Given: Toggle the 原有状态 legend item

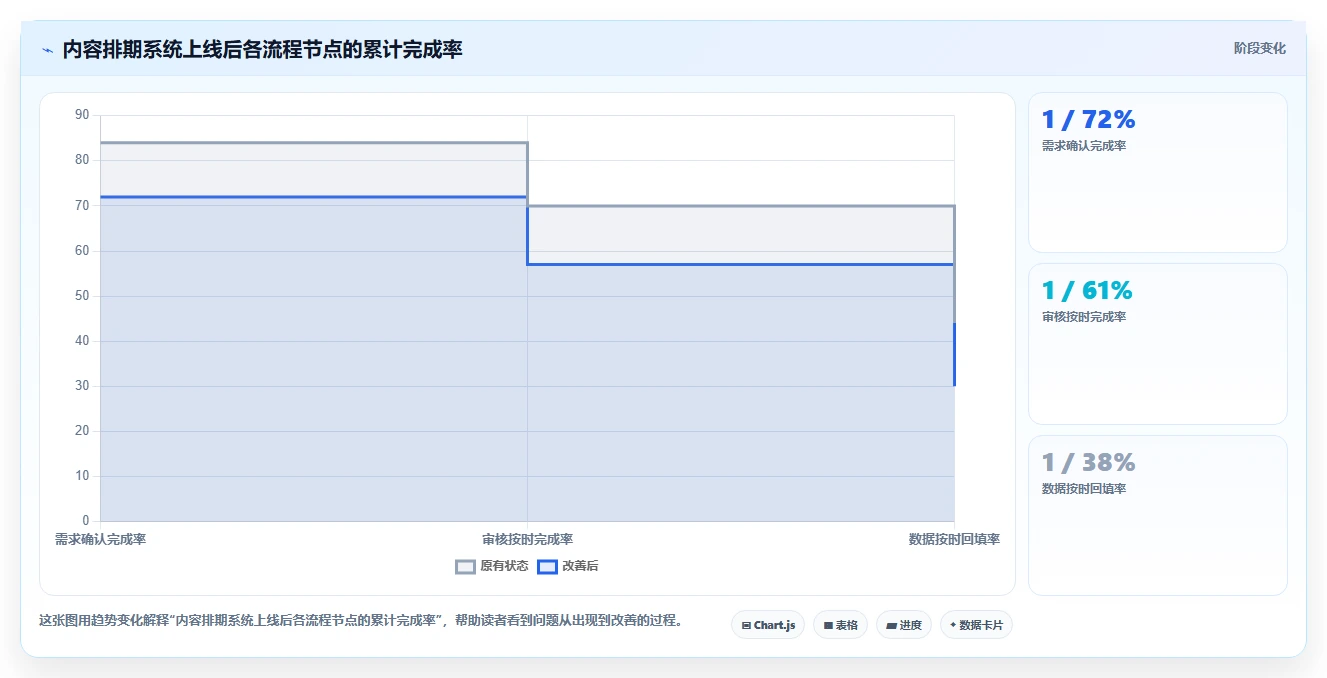Looking at the screenshot, I should 492,566.
